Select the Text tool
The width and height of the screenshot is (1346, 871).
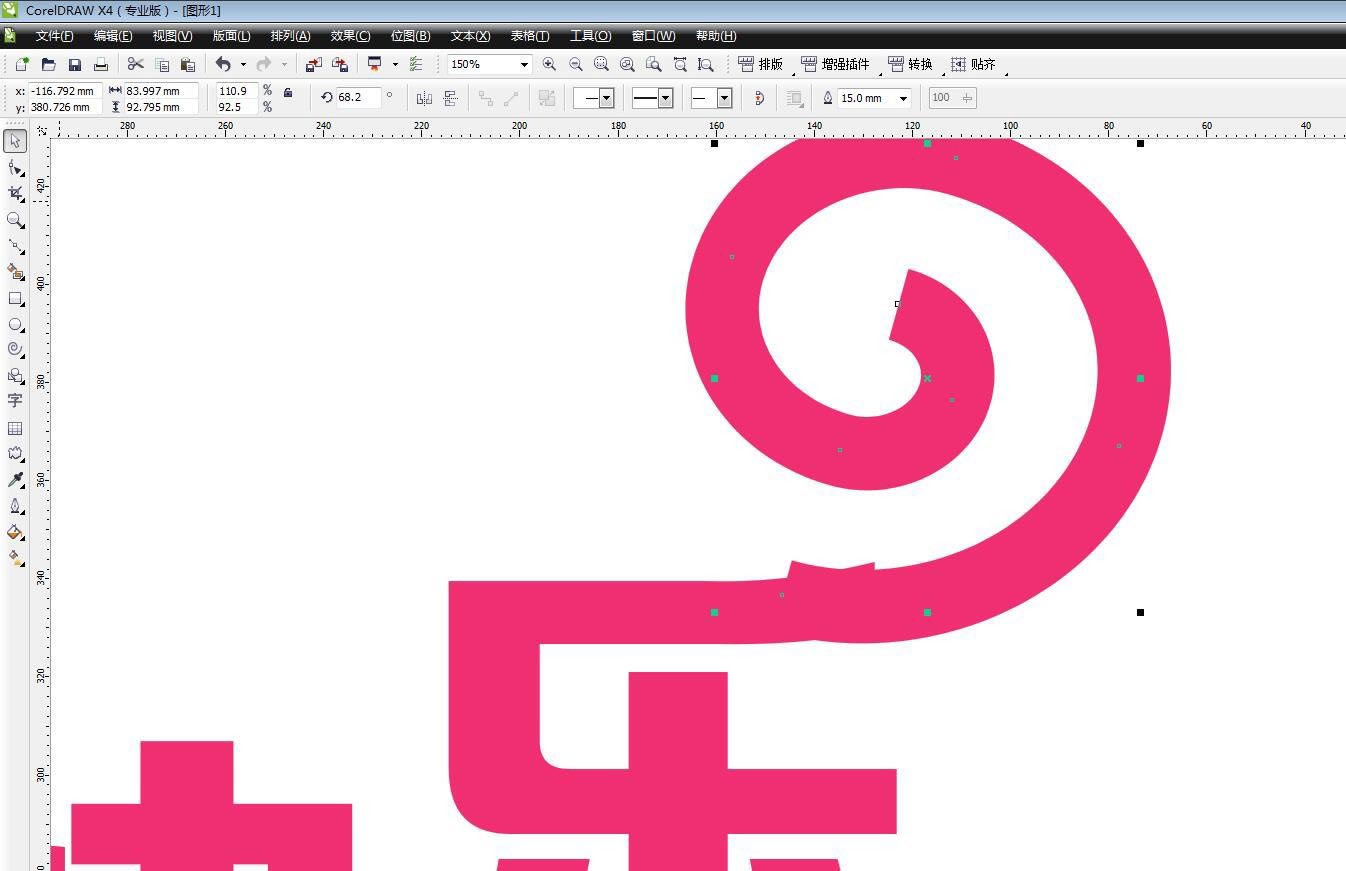(x=15, y=401)
